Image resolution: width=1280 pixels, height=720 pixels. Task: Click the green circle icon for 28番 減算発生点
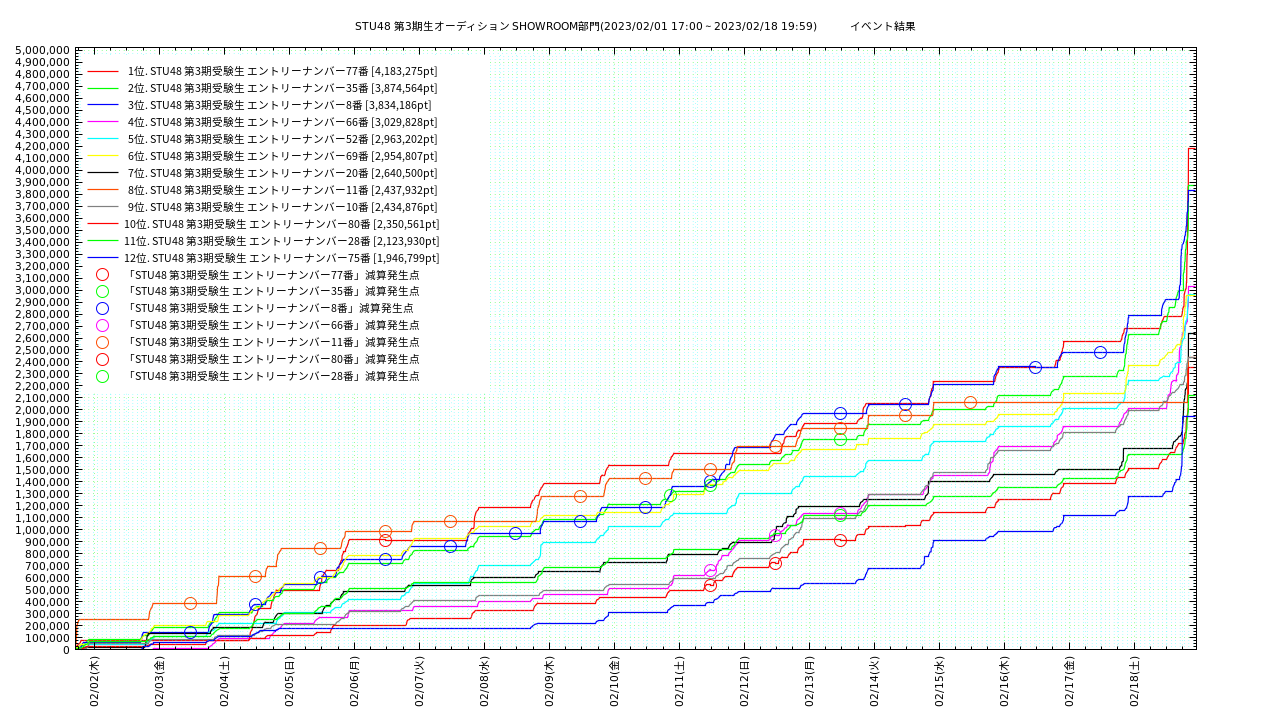pyautogui.click(x=102, y=376)
